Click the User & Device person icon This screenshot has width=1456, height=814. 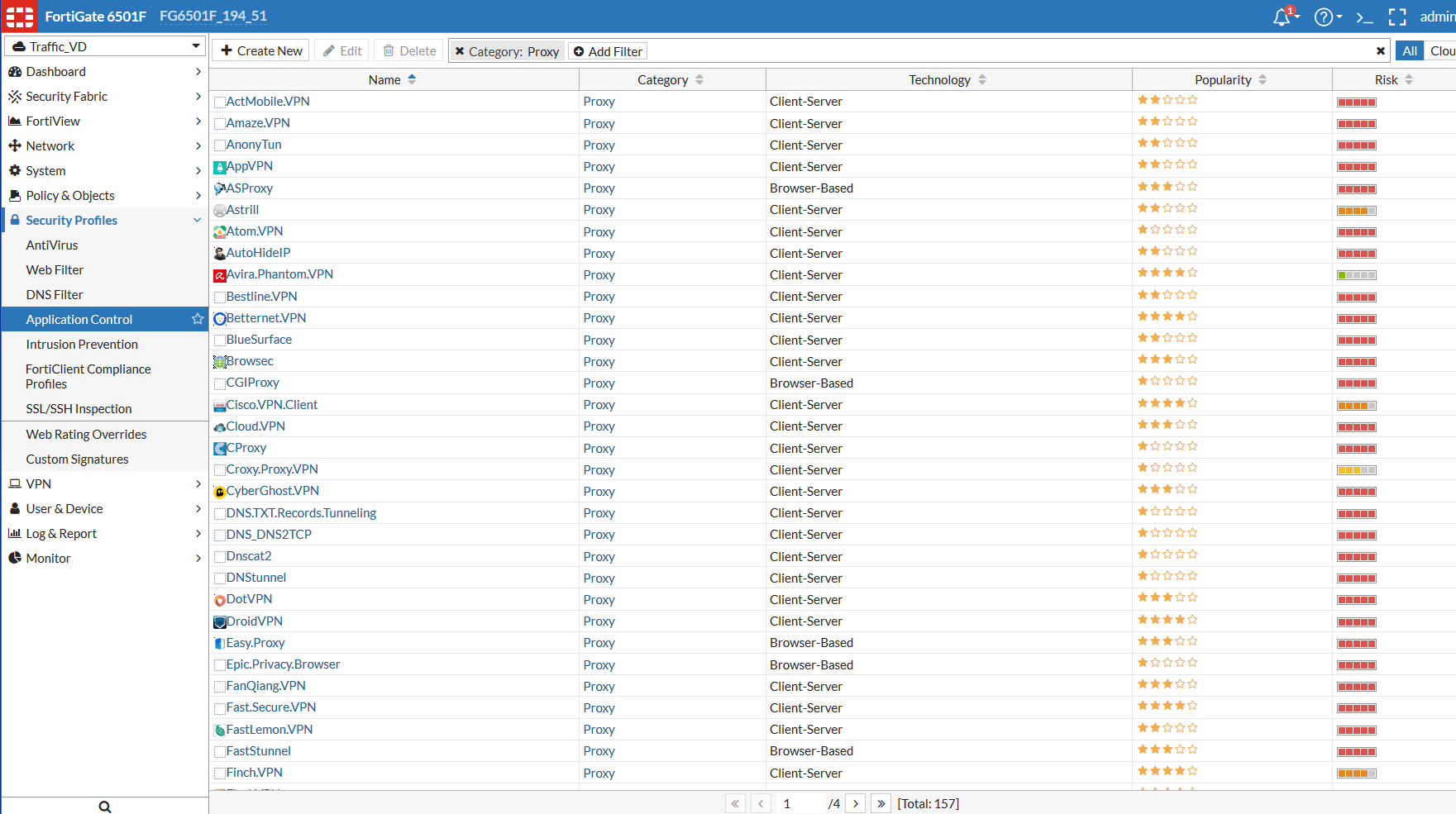click(x=15, y=509)
